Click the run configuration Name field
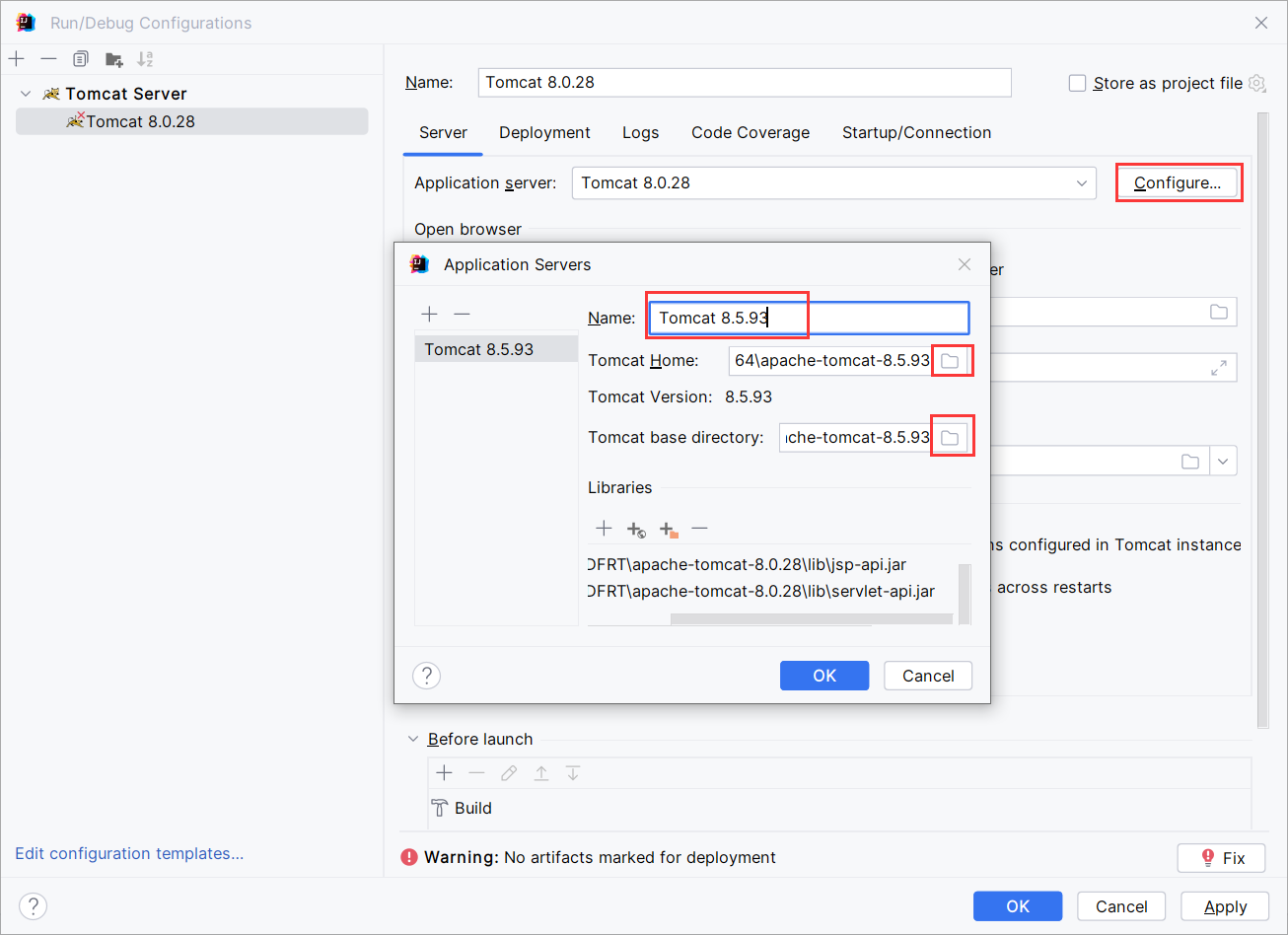The height and width of the screenshot is (935, 1288). (745, 82)
